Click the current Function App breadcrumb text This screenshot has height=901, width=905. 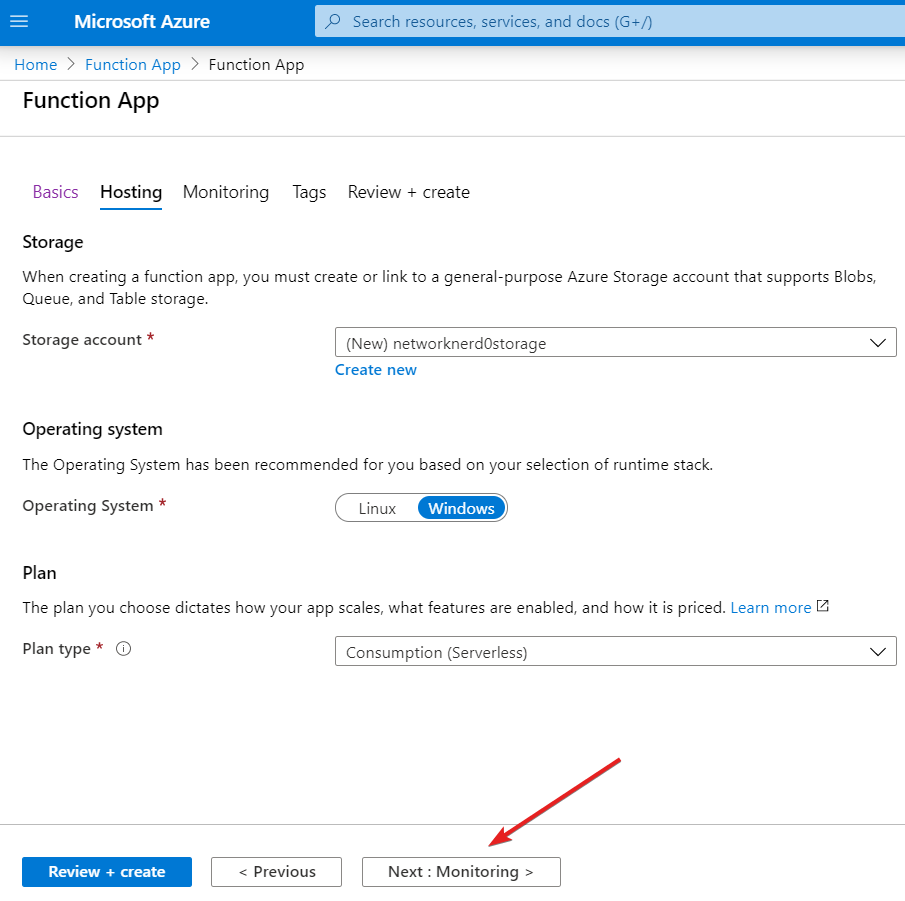[x=256, y=65]
